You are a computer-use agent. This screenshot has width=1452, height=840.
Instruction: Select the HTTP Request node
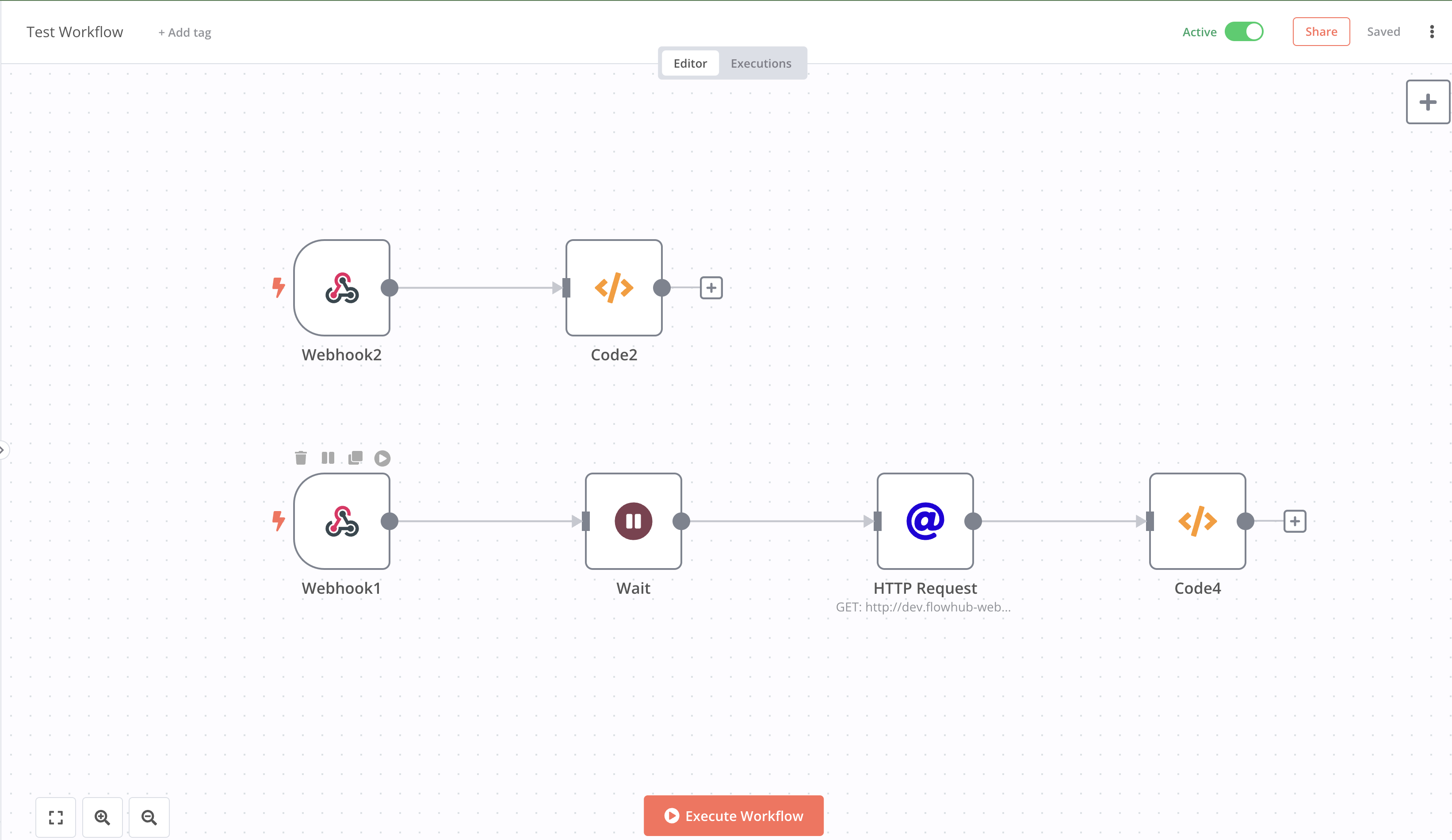point(925,521)
